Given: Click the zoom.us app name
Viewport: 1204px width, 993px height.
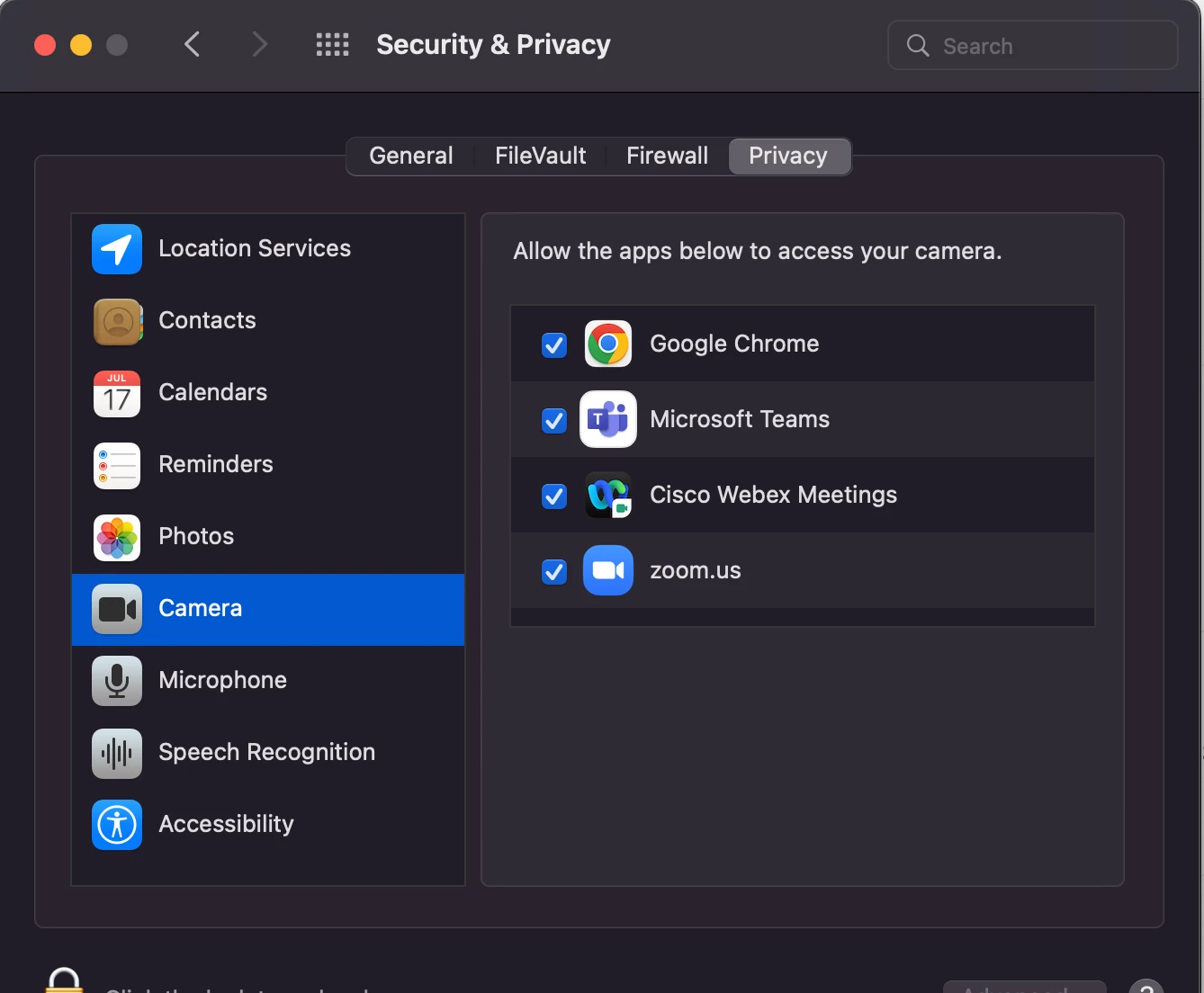Looking at the screenshot, I should coord(696,570).
